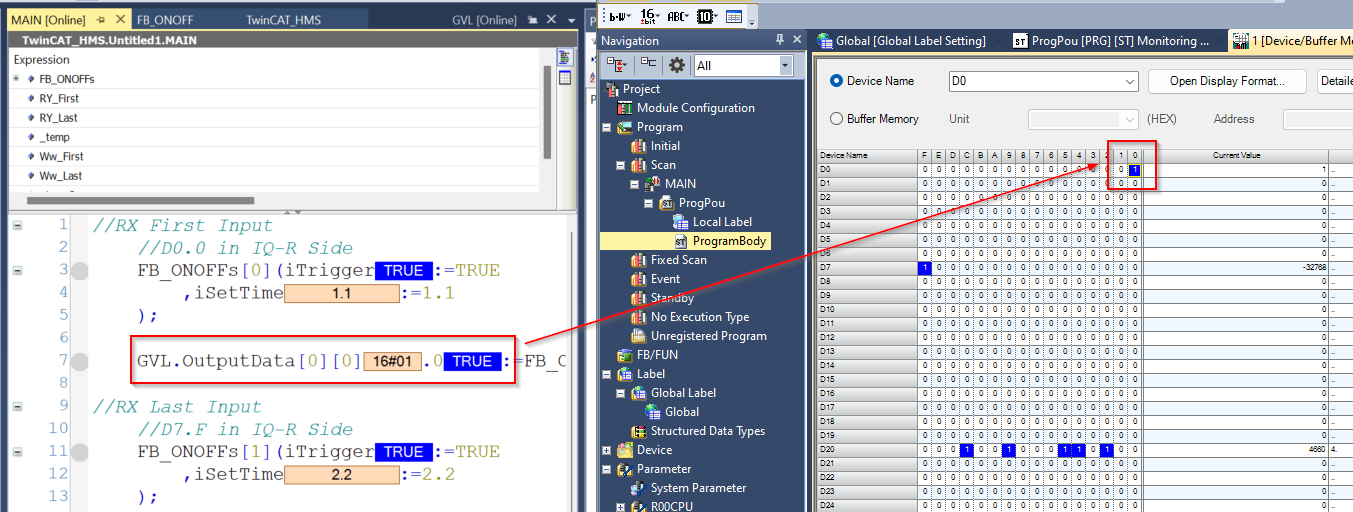Open the 'All' filter dropdown in Navigation

(x=786, y=65)
